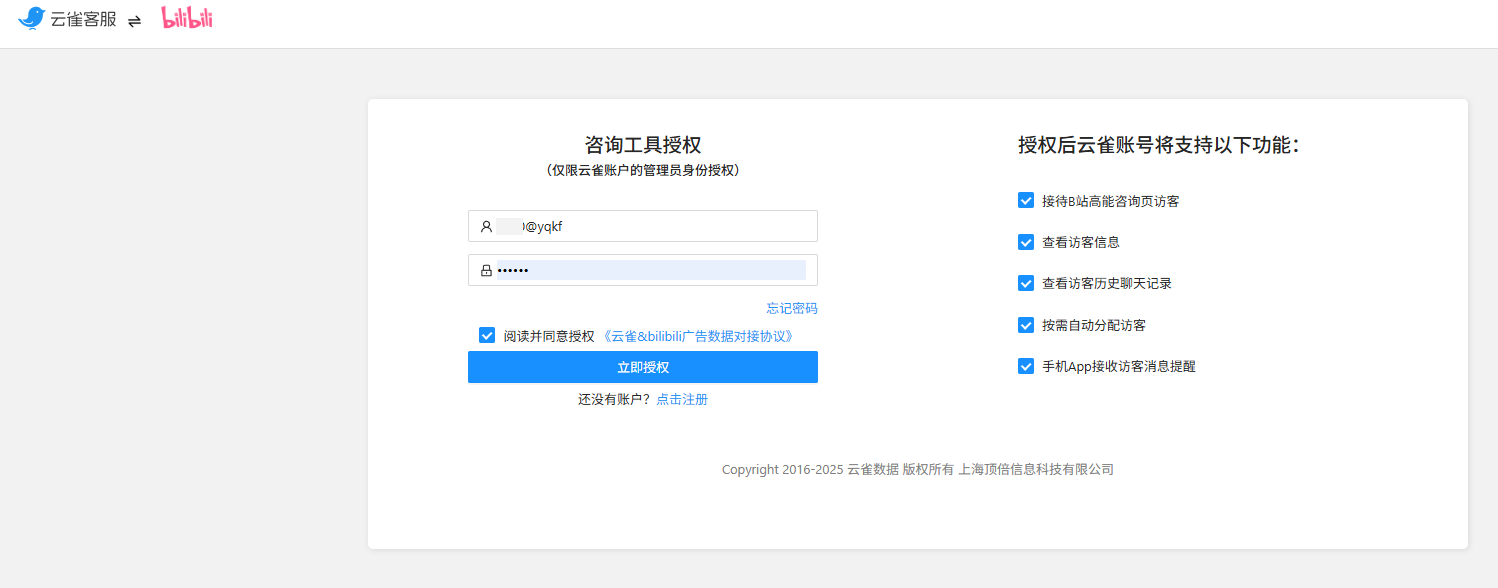Uncheck the 查看访客历史聊天记录 checkbox
The image size is (1498, 588).
point(1026,283)
